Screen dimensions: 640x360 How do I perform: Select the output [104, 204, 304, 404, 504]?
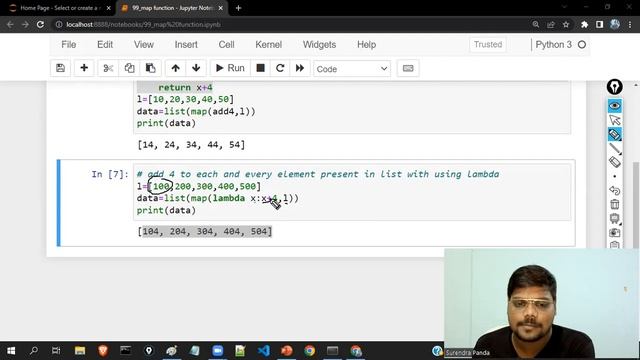[x=204, y=231]
